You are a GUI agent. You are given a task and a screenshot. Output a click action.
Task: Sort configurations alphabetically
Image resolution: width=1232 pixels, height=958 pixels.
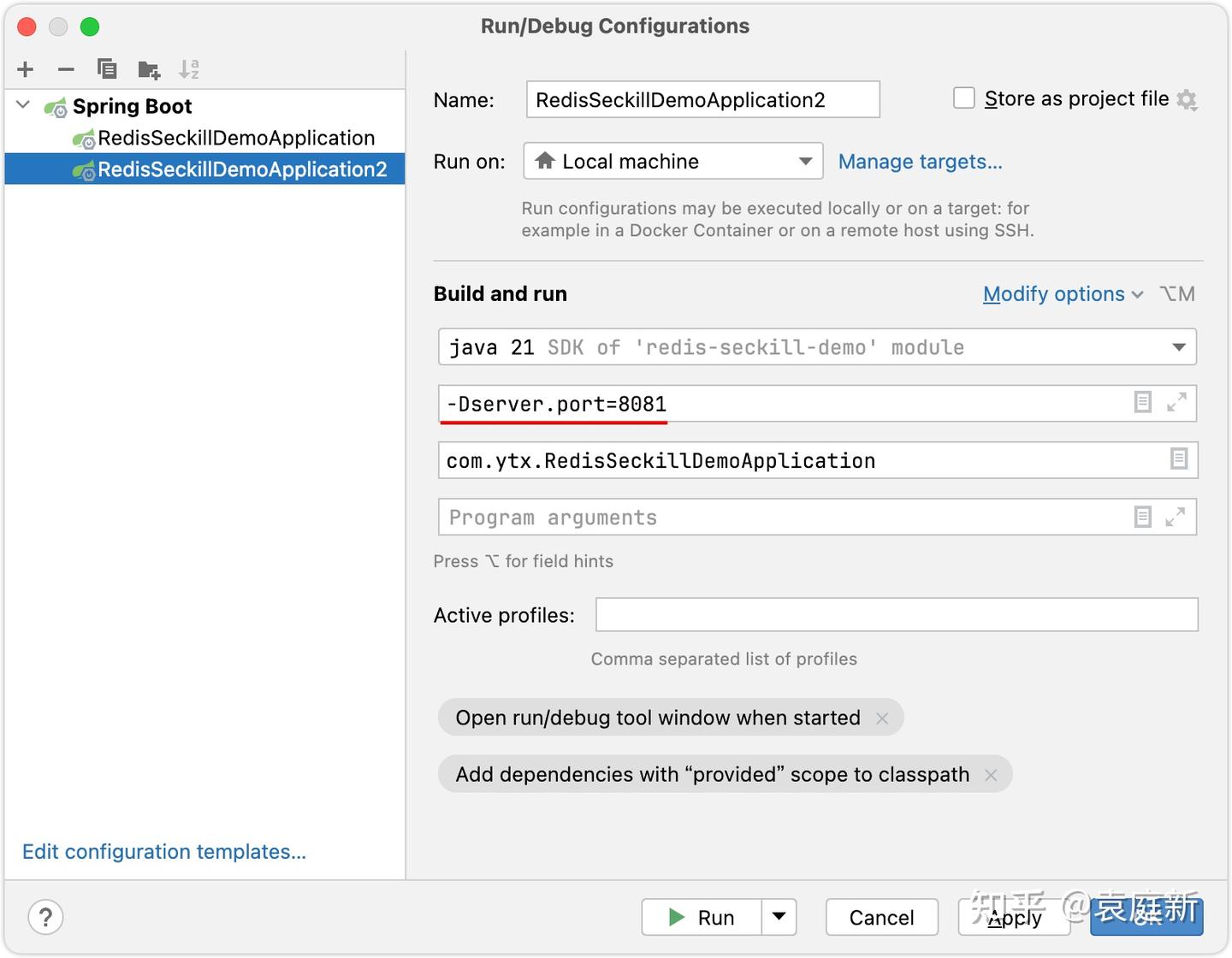(189, 69)
